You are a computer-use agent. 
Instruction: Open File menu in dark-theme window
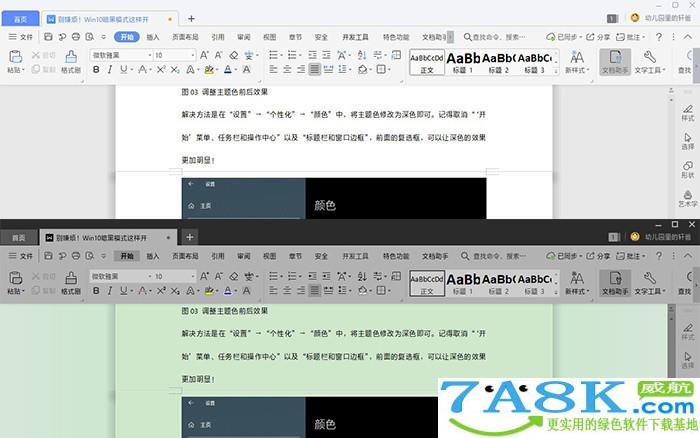click(21, 256)
